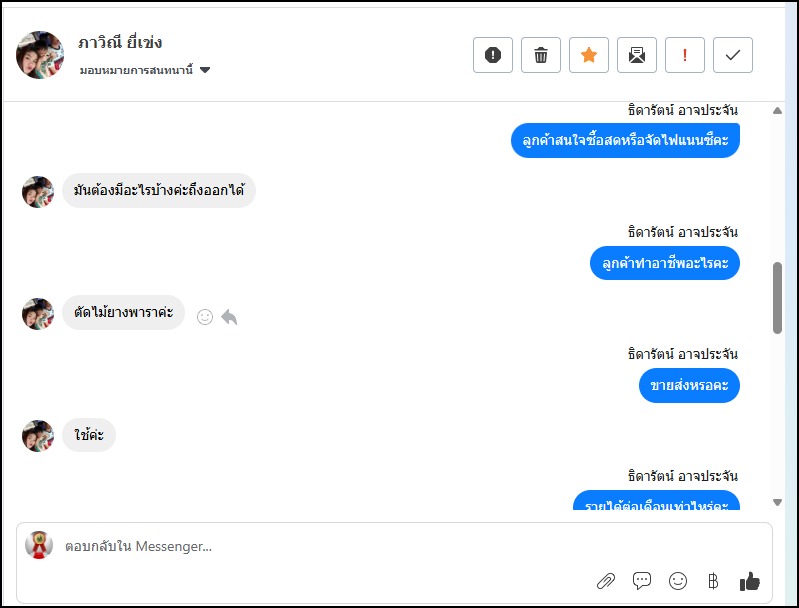Click the spam report exclamation circle icon

coord(493,56)
